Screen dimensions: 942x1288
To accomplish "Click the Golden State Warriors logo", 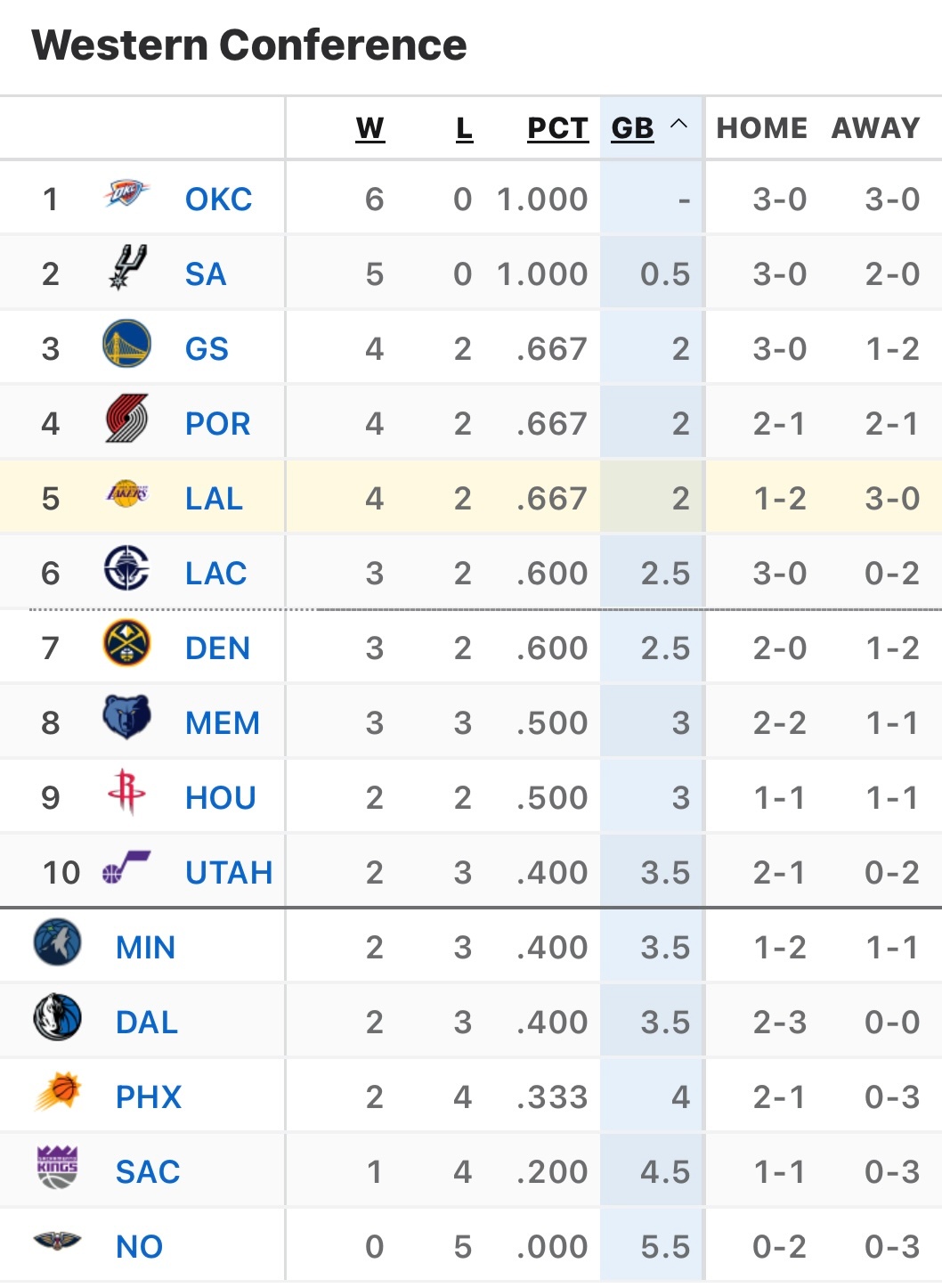I will tap(126, 345).
